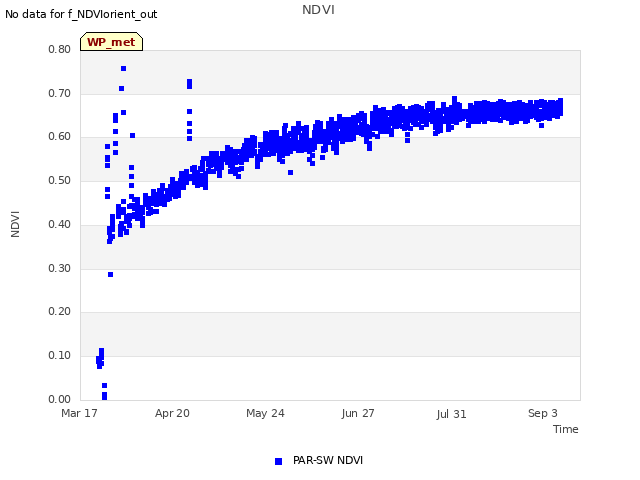Click the highest outlier data point near 0.76
Screen dimensions: 640x480
[x=123, y=69]
